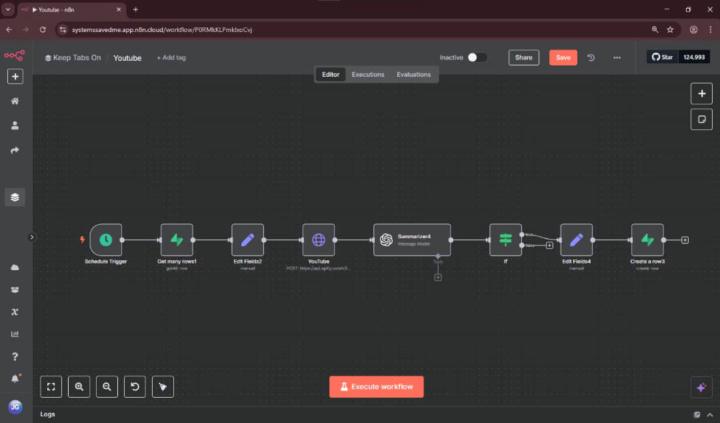Open the AI assistant sparkle button
The image size is (720, 423).
pos(702,388)
